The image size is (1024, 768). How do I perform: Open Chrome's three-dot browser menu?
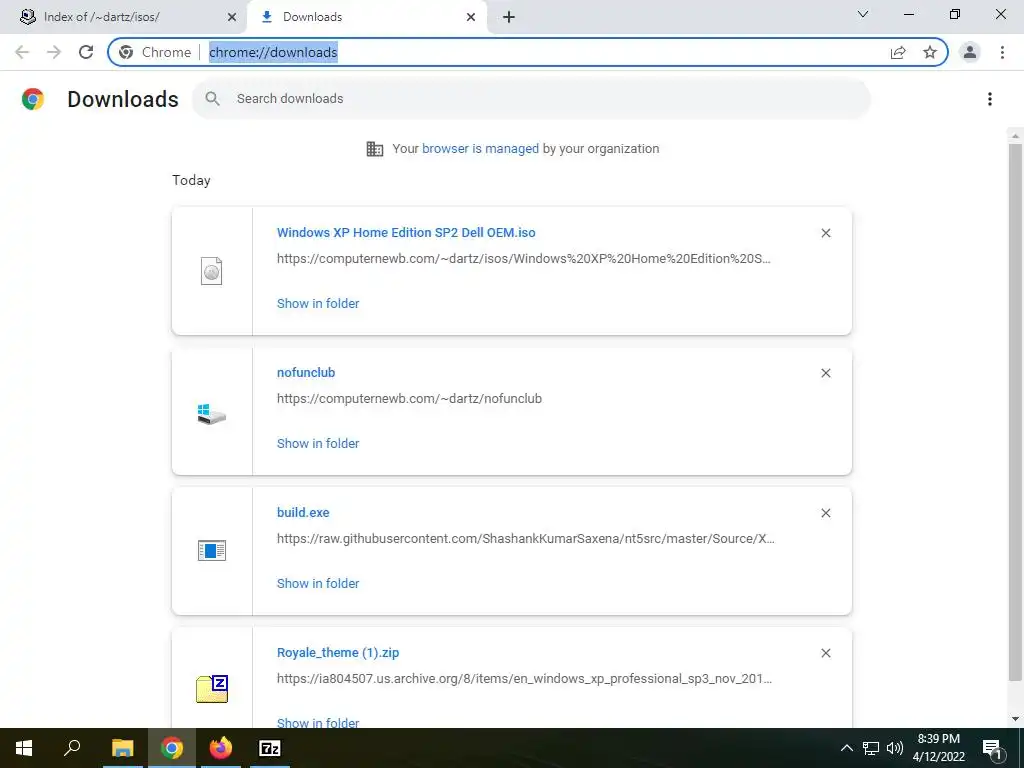tap(1002, 52)
